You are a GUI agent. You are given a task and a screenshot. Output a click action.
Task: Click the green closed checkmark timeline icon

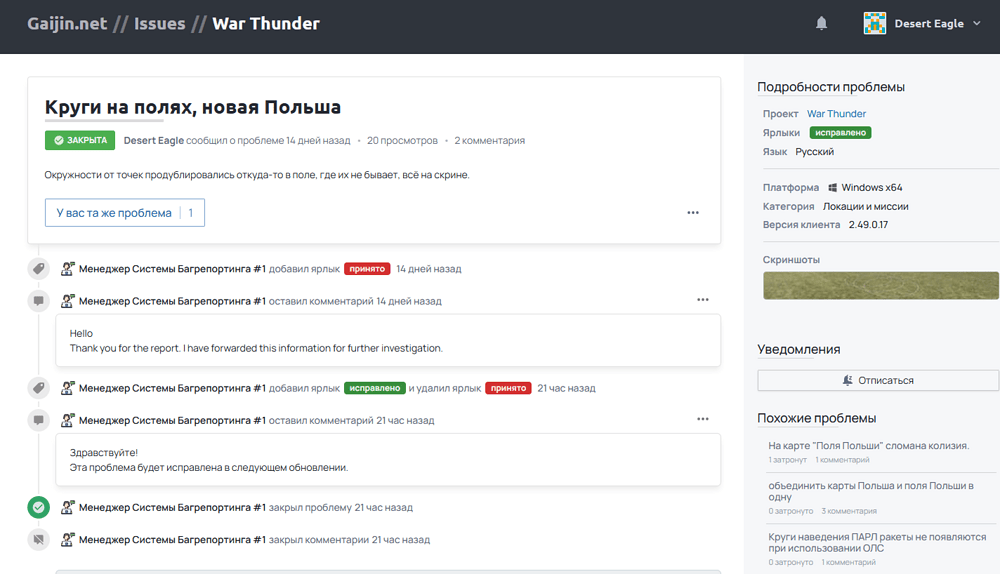point(38,508)
